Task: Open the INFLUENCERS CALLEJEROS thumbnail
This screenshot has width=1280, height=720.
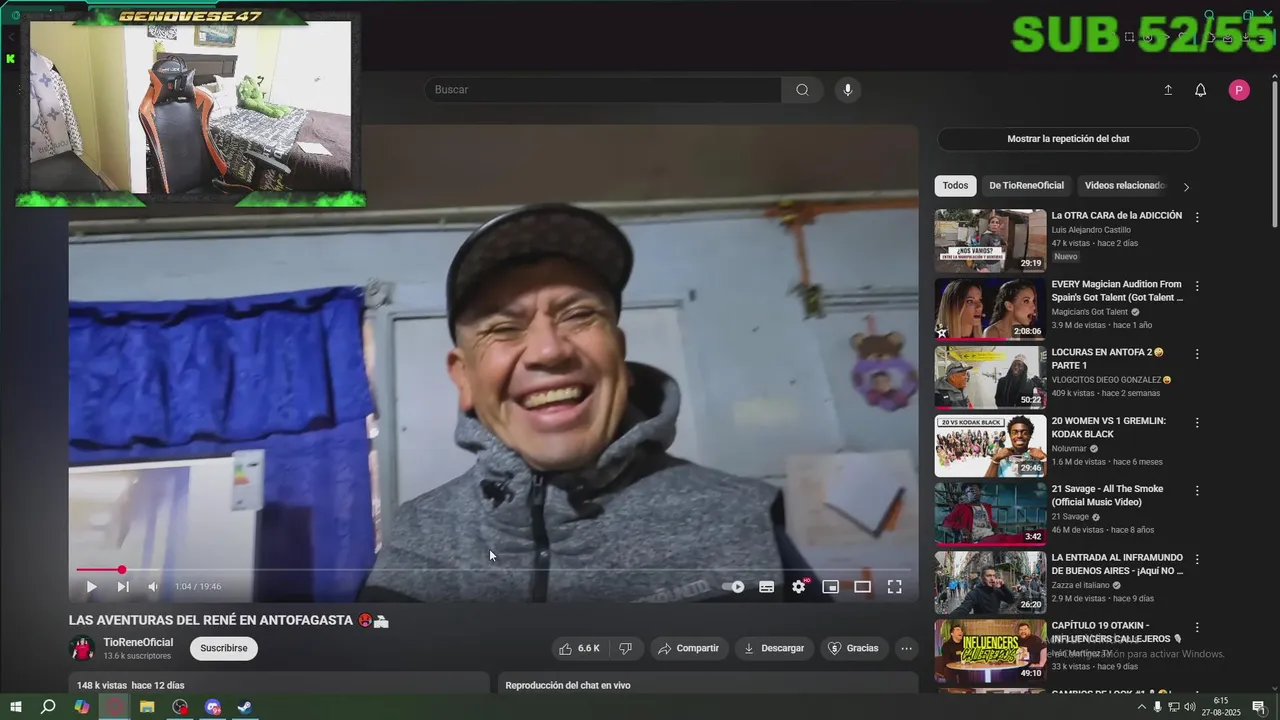Action: 990,651
